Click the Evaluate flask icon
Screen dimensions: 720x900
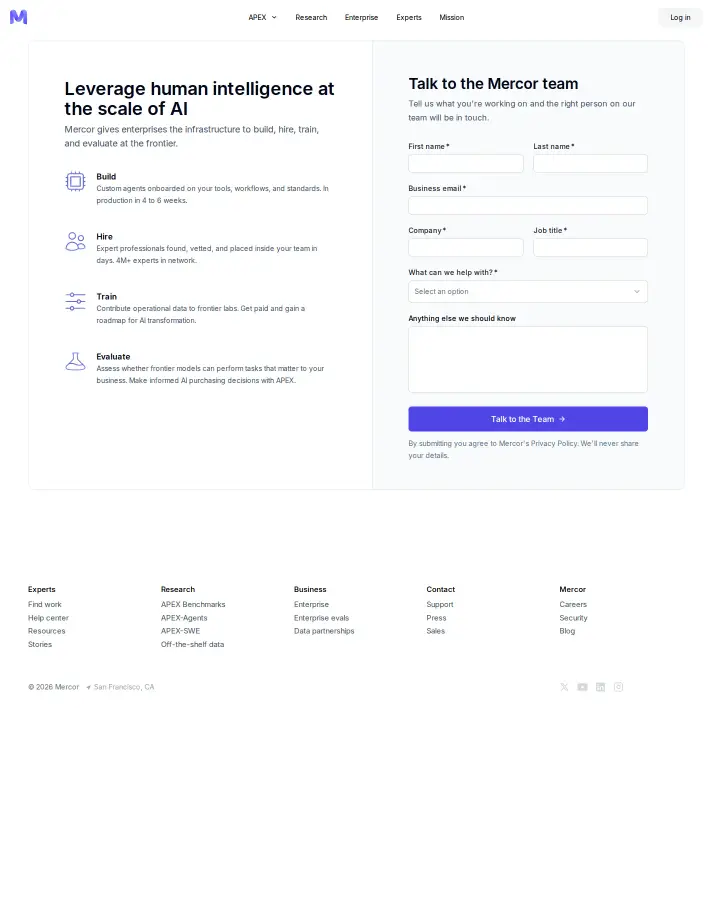tap(75, 361)
